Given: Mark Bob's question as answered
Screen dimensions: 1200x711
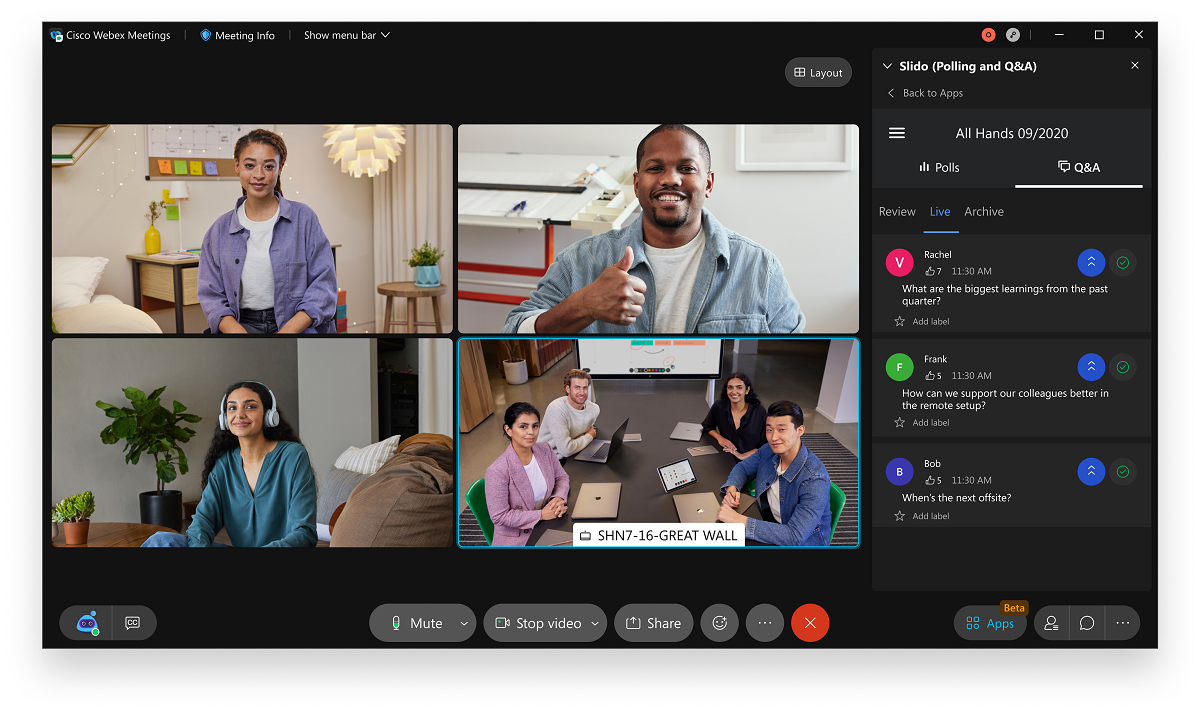Looking at the screenshot, I should point(1123,472).
